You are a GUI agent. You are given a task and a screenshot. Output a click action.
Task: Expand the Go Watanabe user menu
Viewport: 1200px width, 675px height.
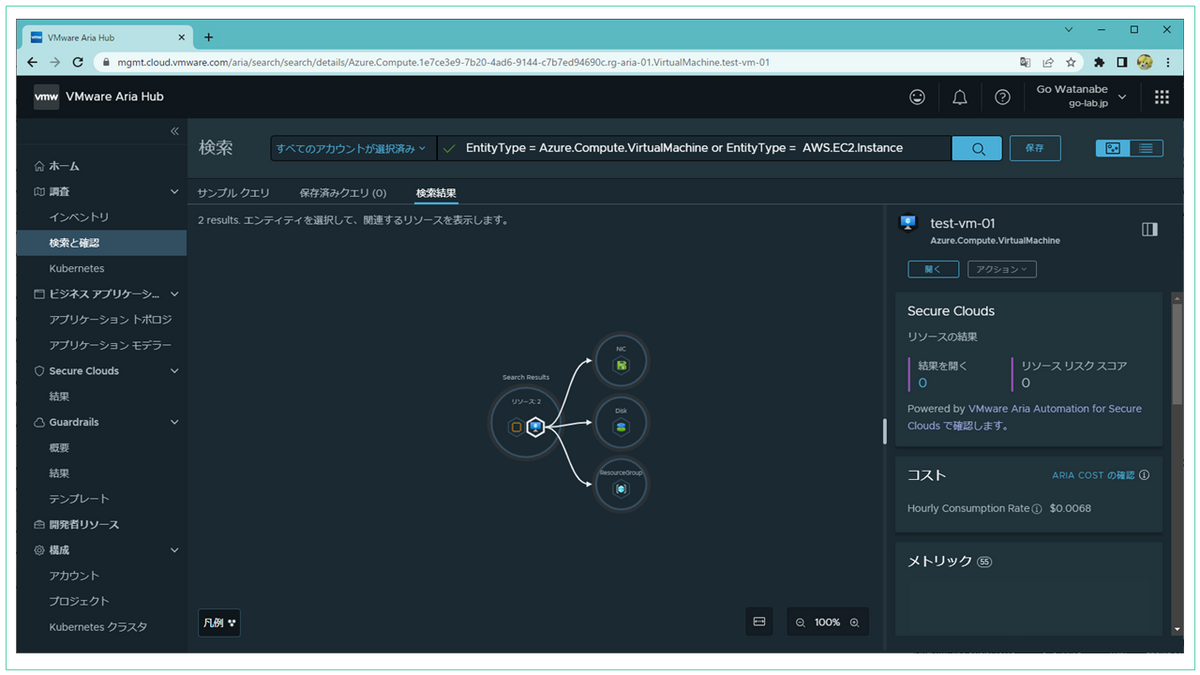point(1082,96)
